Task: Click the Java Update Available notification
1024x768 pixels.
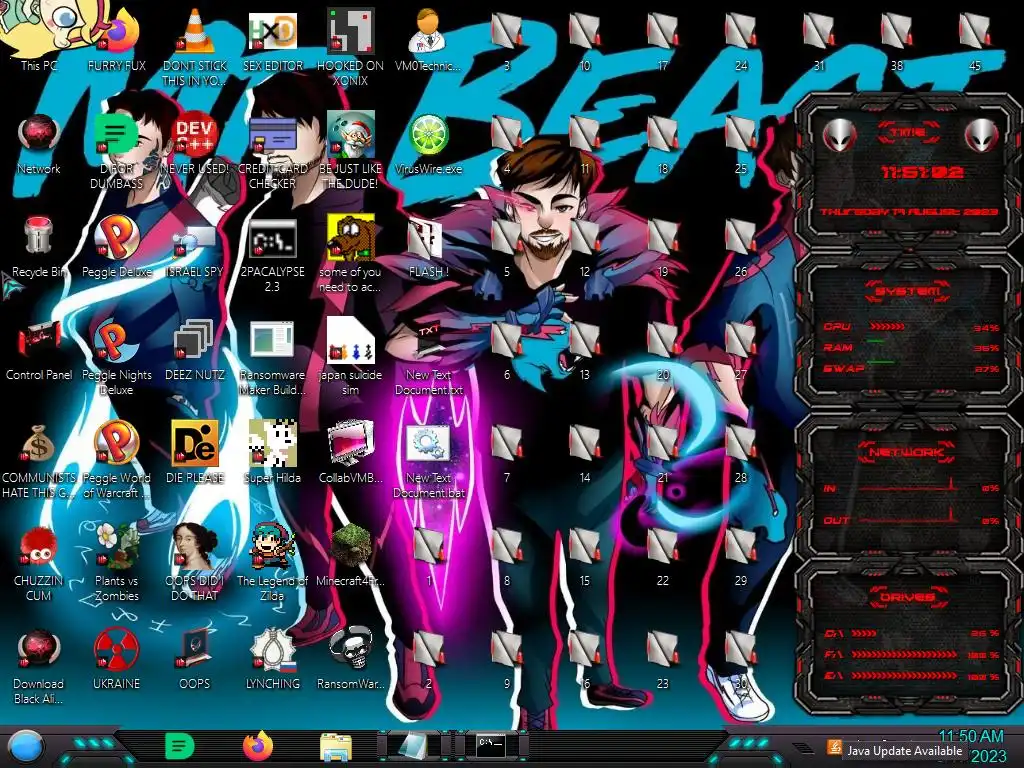Action: point(904,751)
